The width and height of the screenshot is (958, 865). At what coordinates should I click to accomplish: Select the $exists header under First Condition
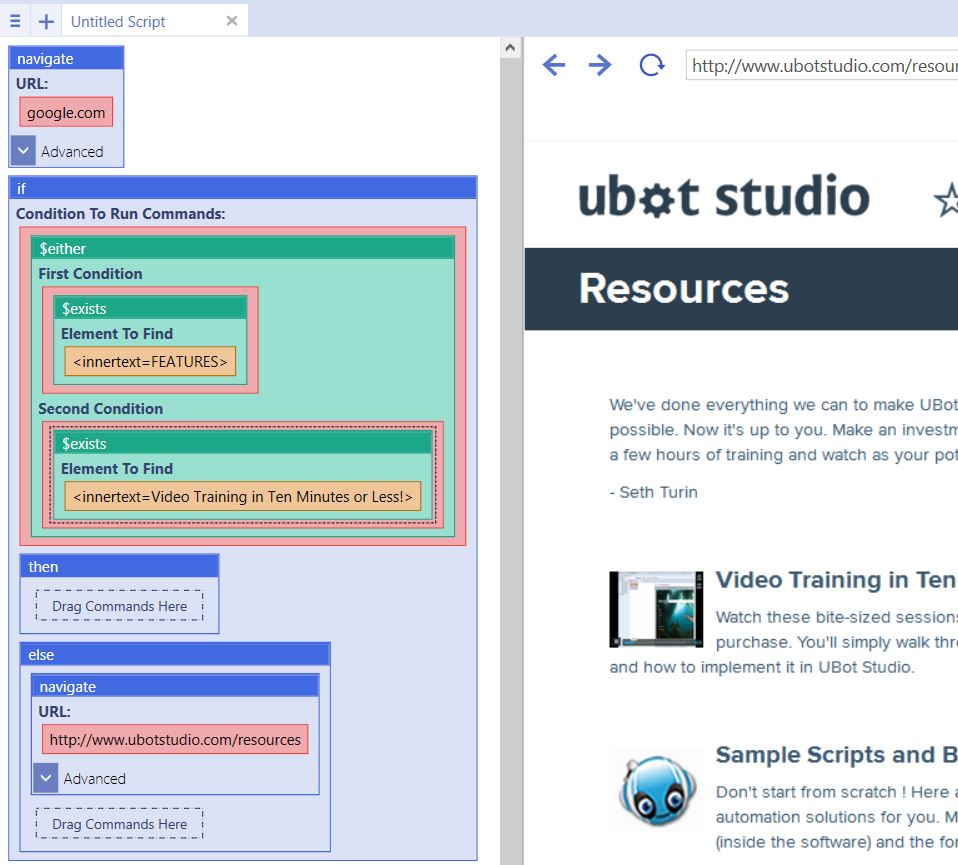coord(150,308)
